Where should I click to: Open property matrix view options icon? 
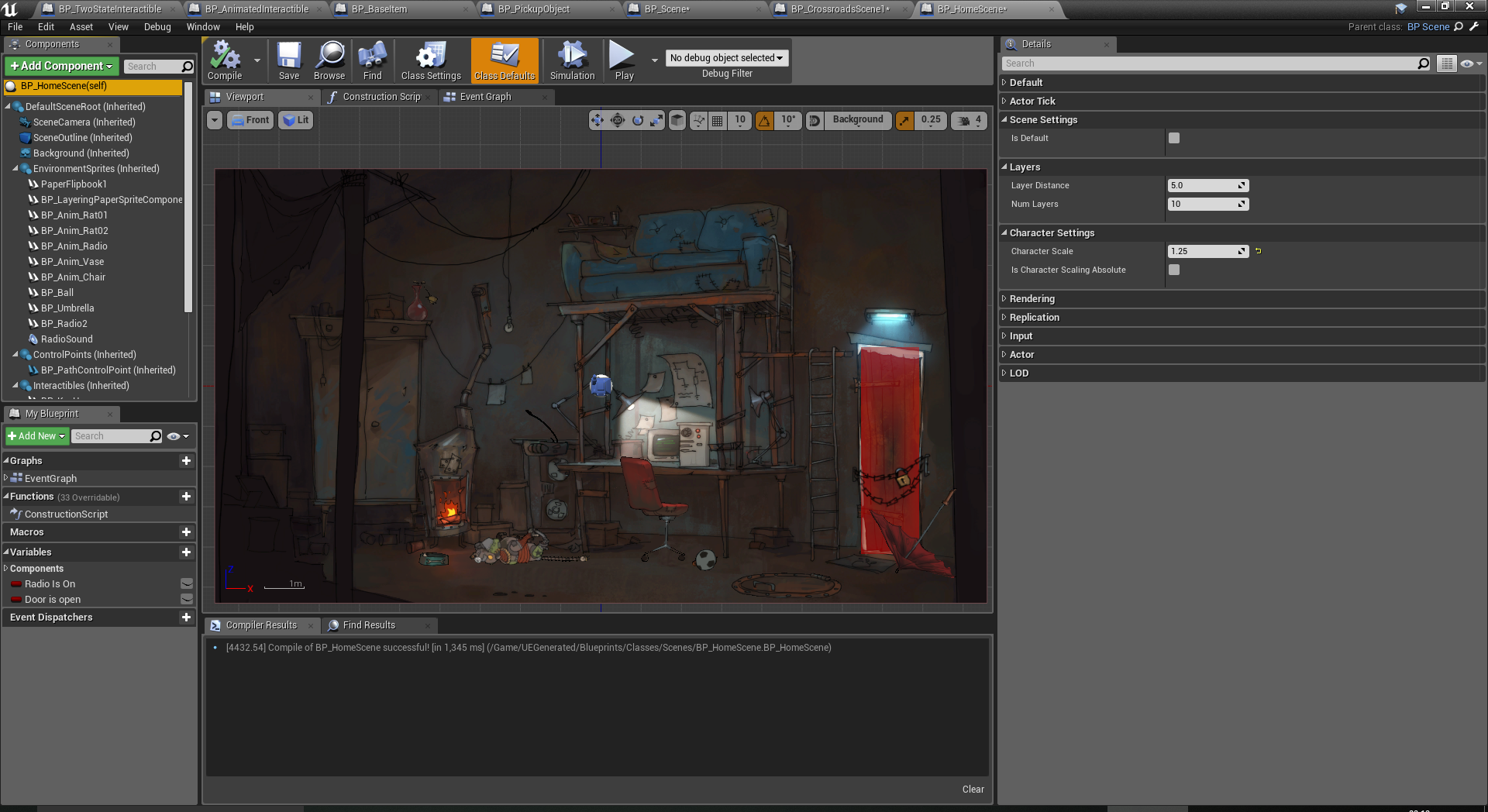[1446, 64]
